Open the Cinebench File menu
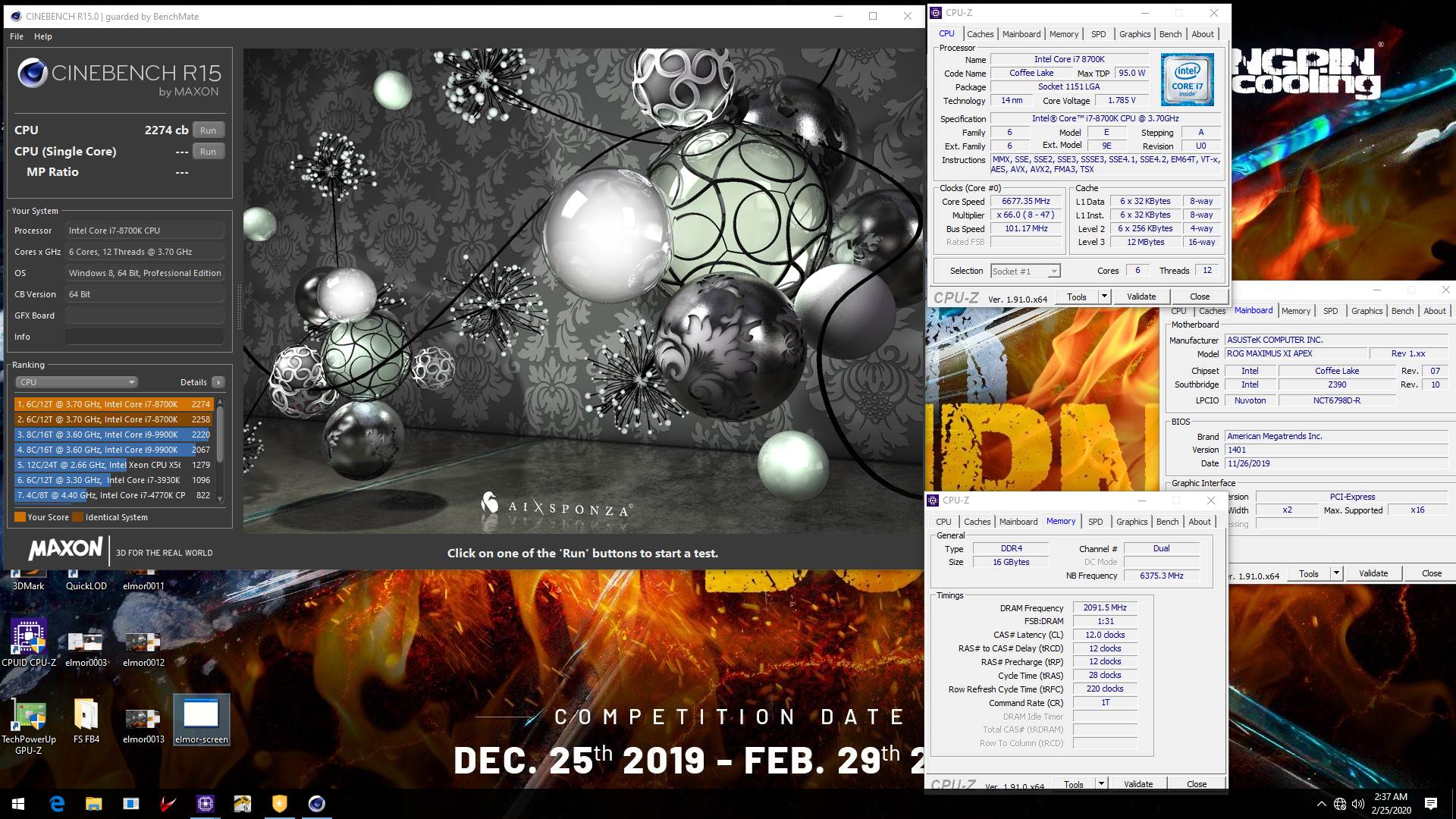 coord(17,36)
